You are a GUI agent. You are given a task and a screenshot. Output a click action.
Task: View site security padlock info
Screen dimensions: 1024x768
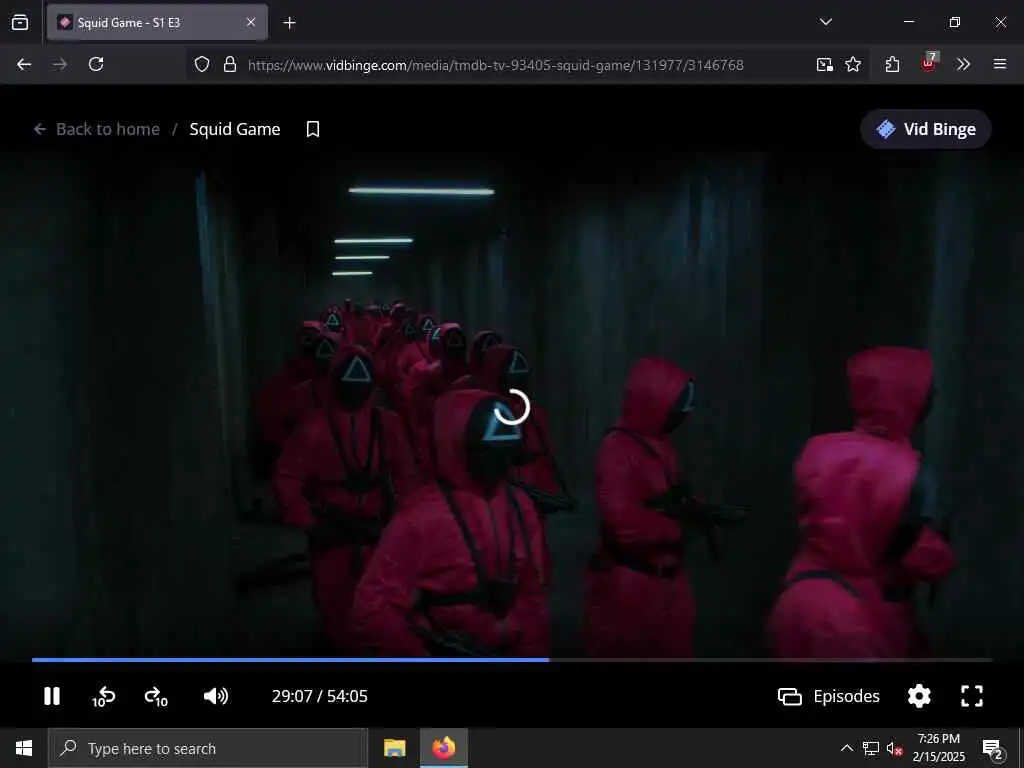(x=229, y=64)
